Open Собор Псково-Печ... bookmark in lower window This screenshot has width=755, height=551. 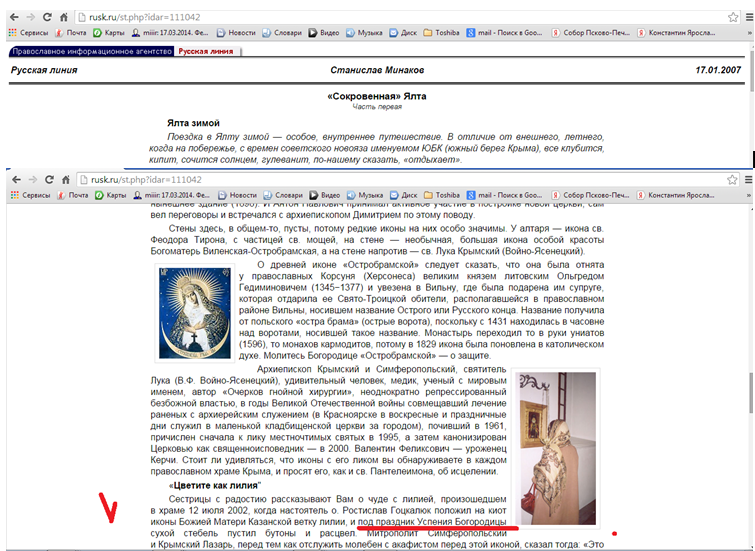(x=590, y=195)
